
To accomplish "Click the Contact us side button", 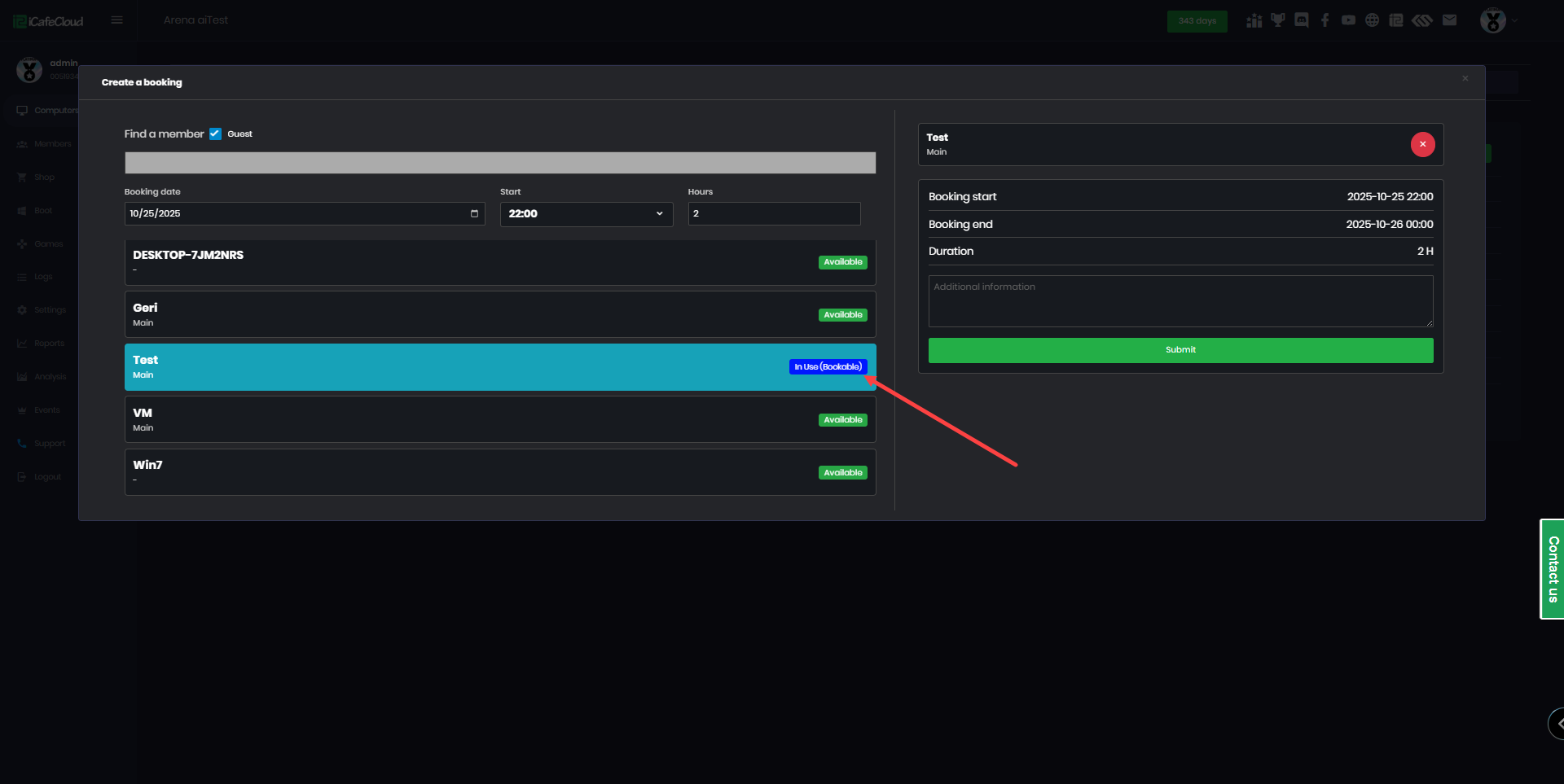I will pos(1553,569).
